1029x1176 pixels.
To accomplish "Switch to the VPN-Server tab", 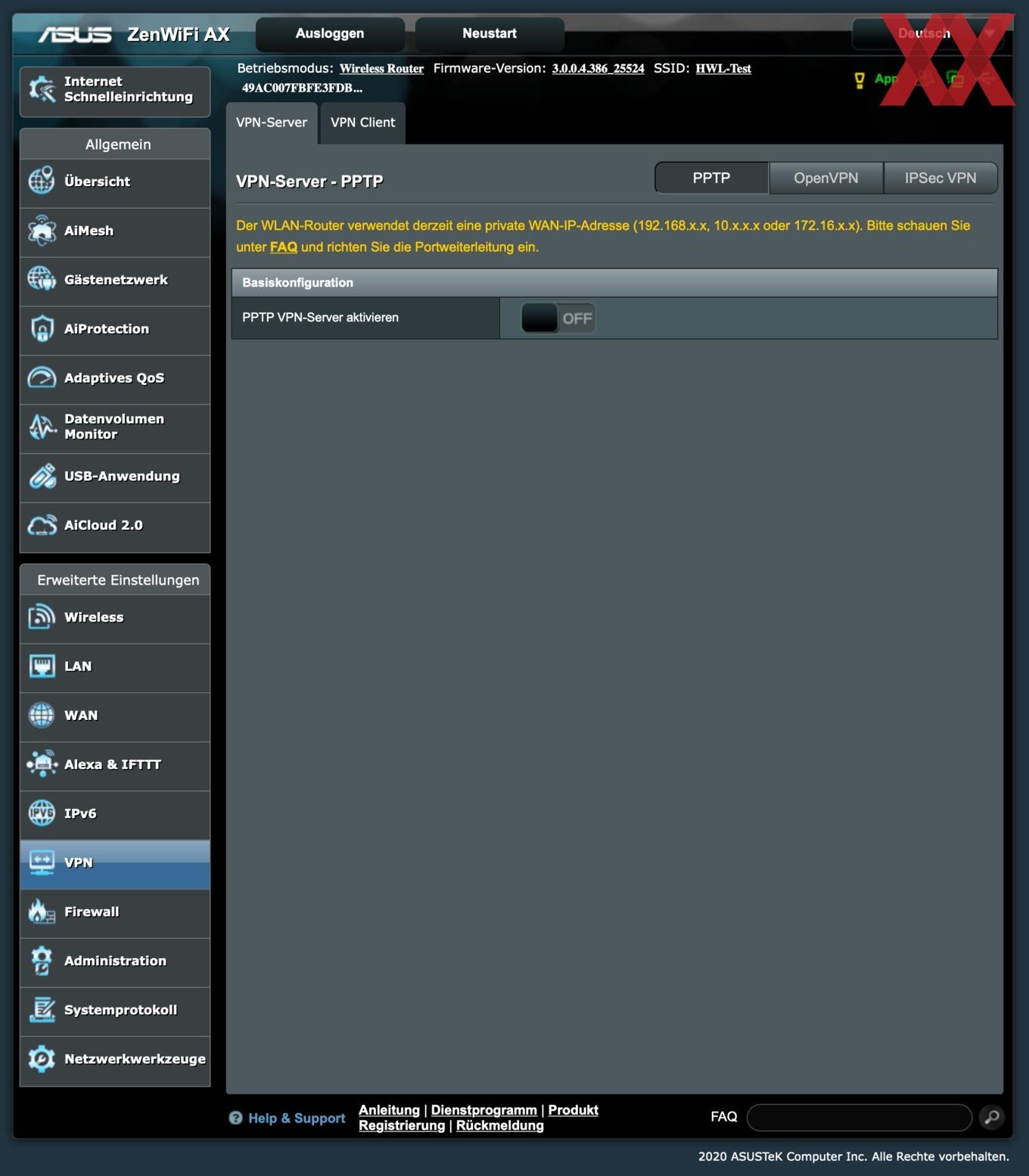I will 272,123.
